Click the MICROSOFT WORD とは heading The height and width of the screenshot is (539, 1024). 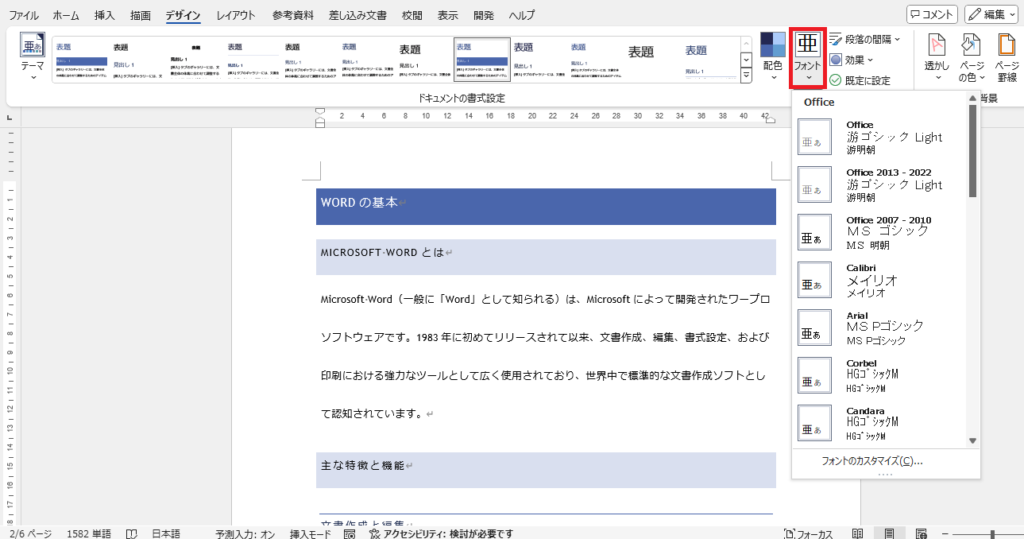point(382,252)
